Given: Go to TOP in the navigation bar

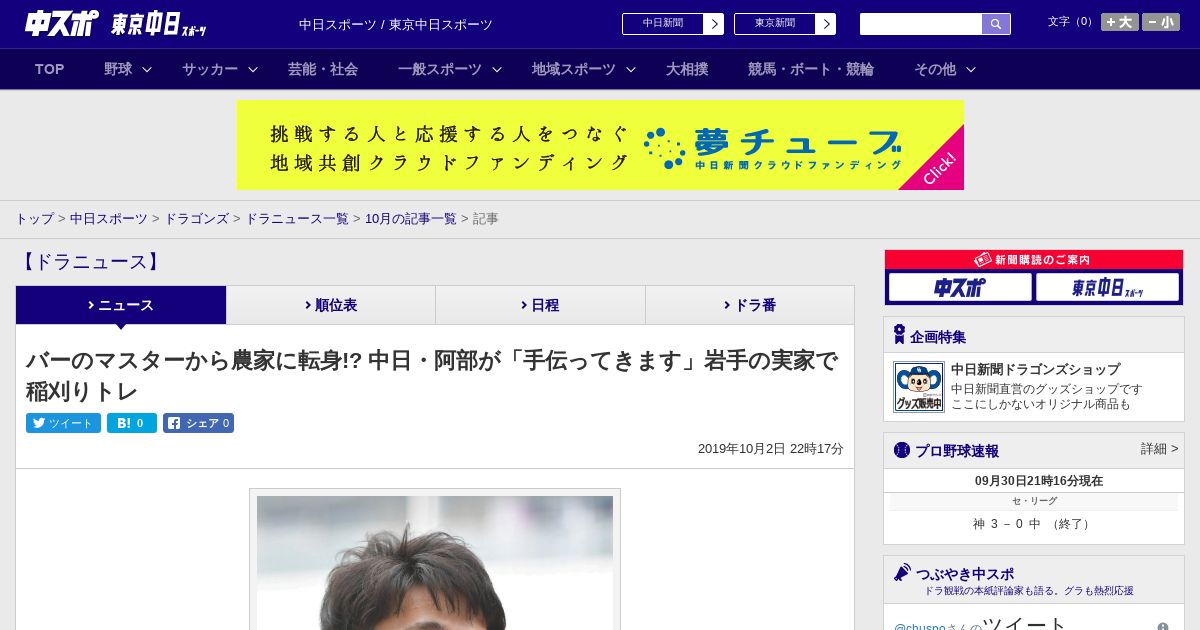Looking at the screenshot, I should (x=49, y=69).
